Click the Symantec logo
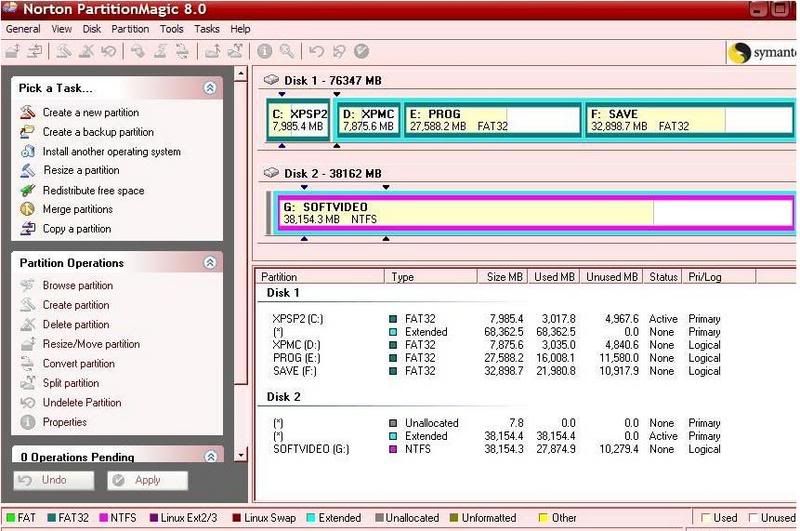 (761, 52)
